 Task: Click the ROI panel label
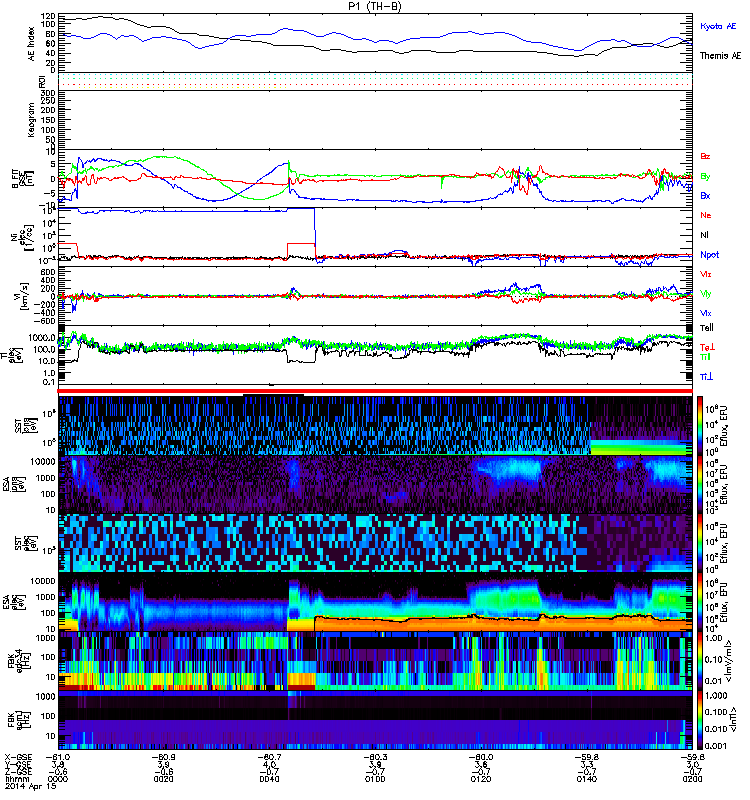tap(42, 82)
